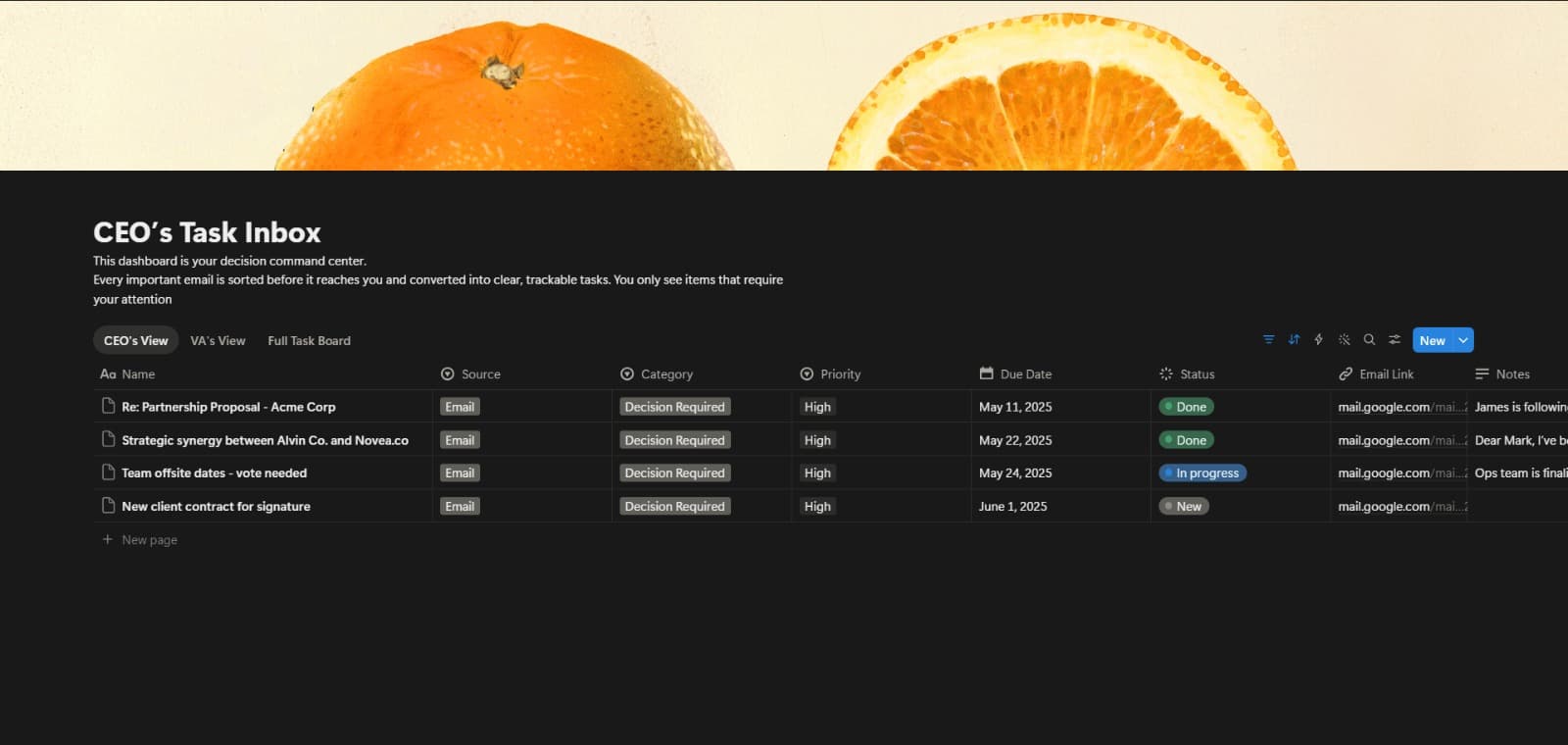
Task: Click the Name column header
Action: (263, 373)
